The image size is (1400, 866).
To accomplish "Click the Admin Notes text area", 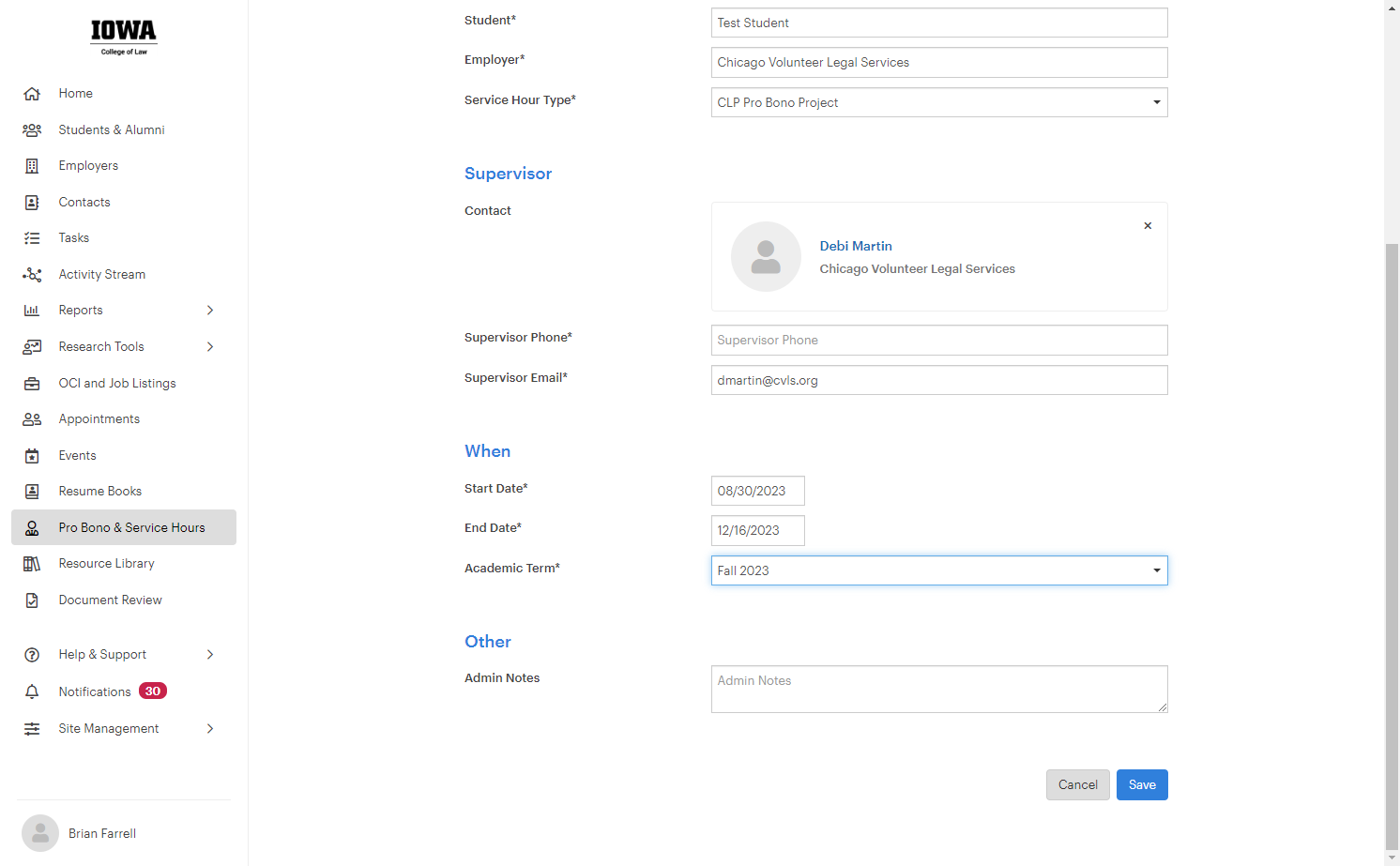I will tap(939, 690).
